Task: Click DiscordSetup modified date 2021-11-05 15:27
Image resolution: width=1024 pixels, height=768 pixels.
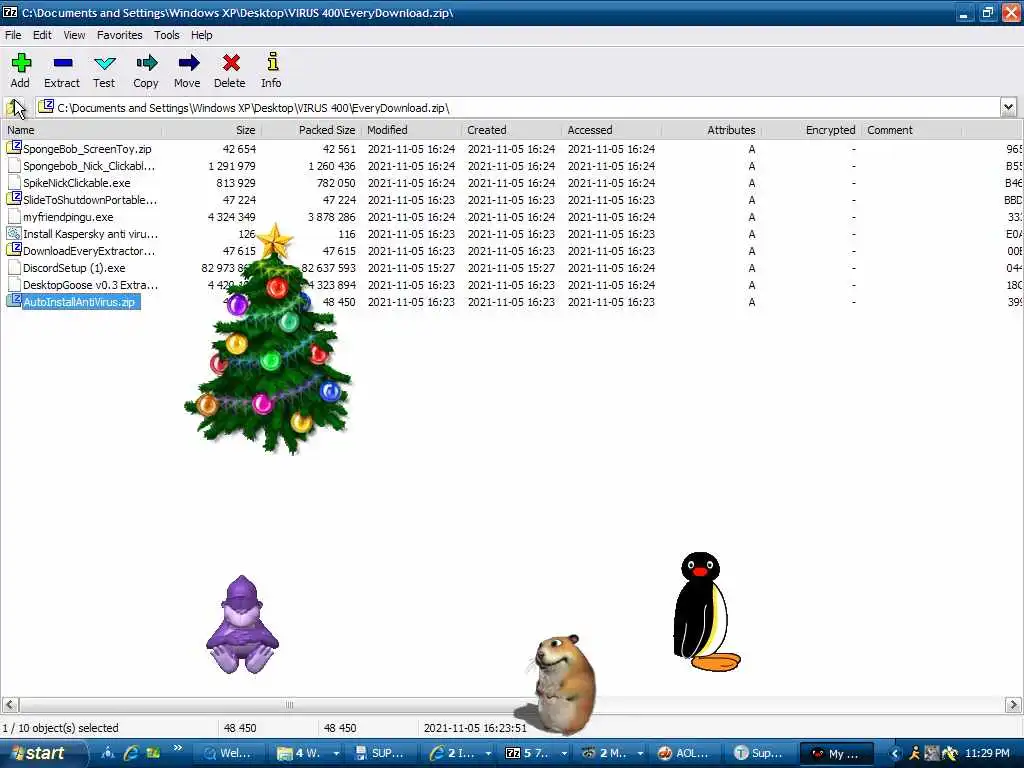Action: (411, 268)
